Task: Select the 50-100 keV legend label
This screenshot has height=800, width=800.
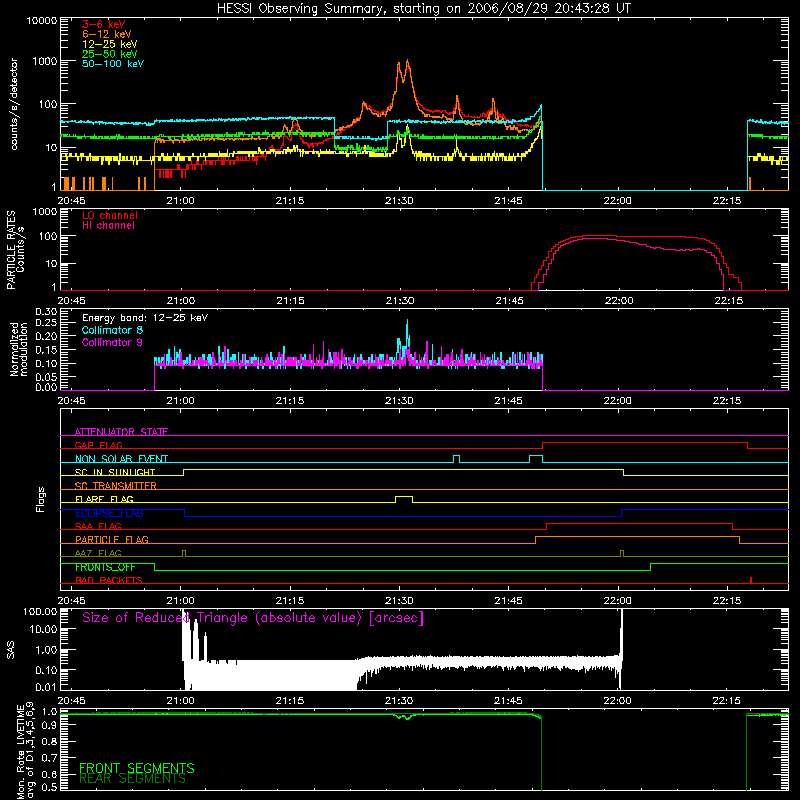Action: [113, 64]
